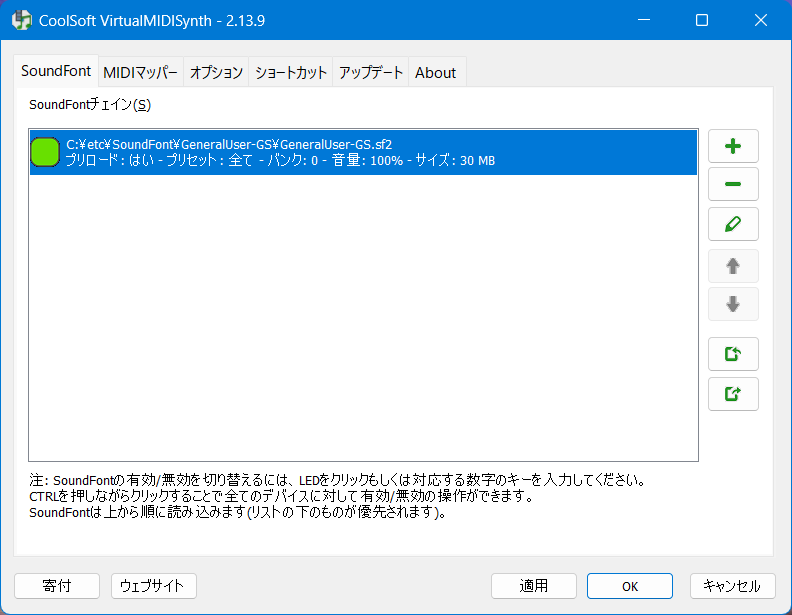
Task: Click the VirtualMIDISynth app icon in title bar
Action: click(x=22, y=20)
